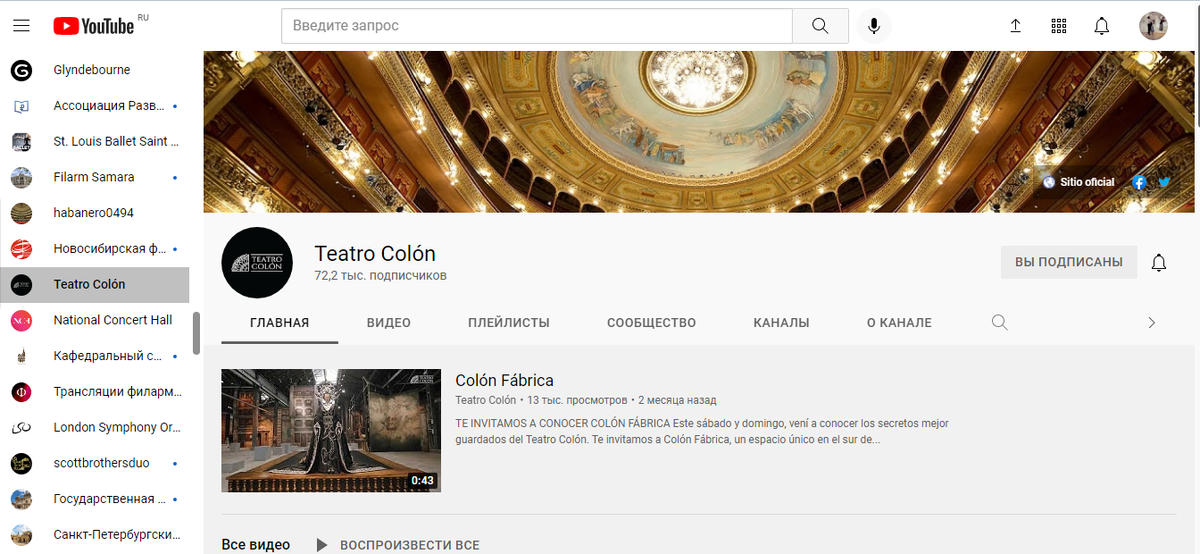1200x554 pixels.
Task: Click the Трансляции филармонии channel avatar
Action: tap(21, 391)
